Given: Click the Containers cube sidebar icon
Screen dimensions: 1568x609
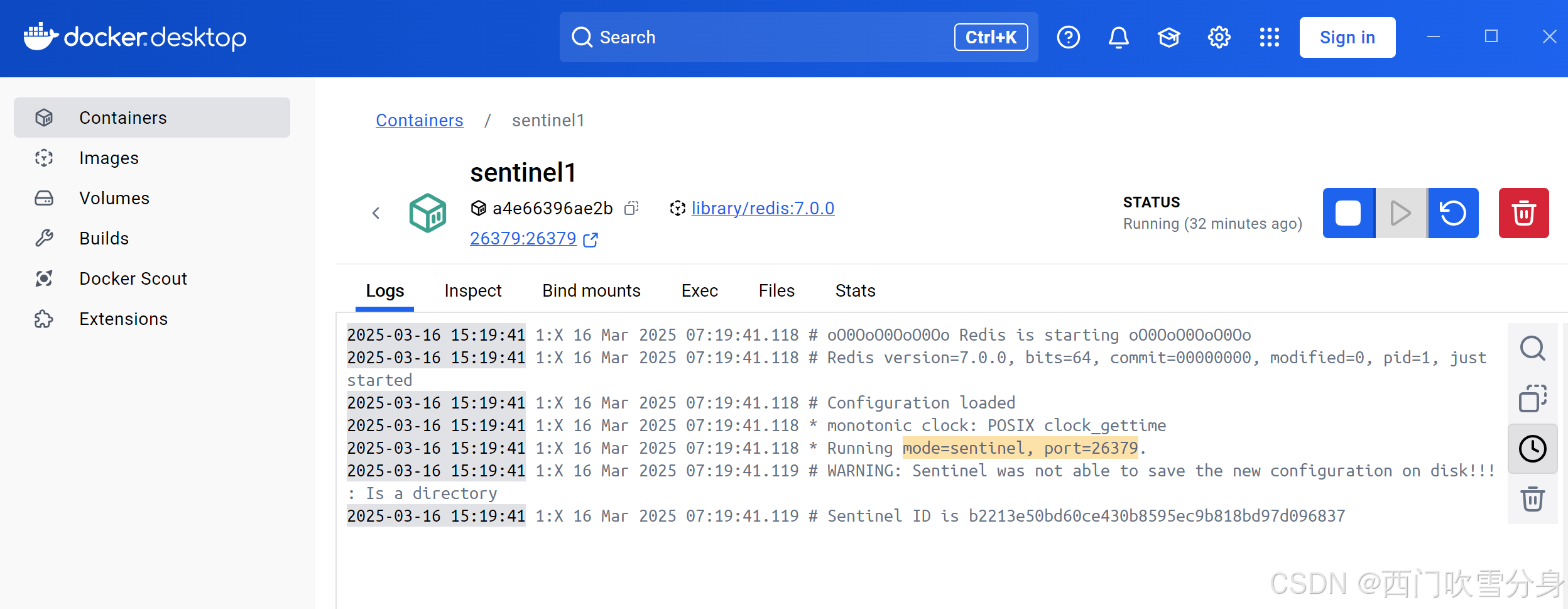Looking at the screenshot, I should tap(44, 118).
